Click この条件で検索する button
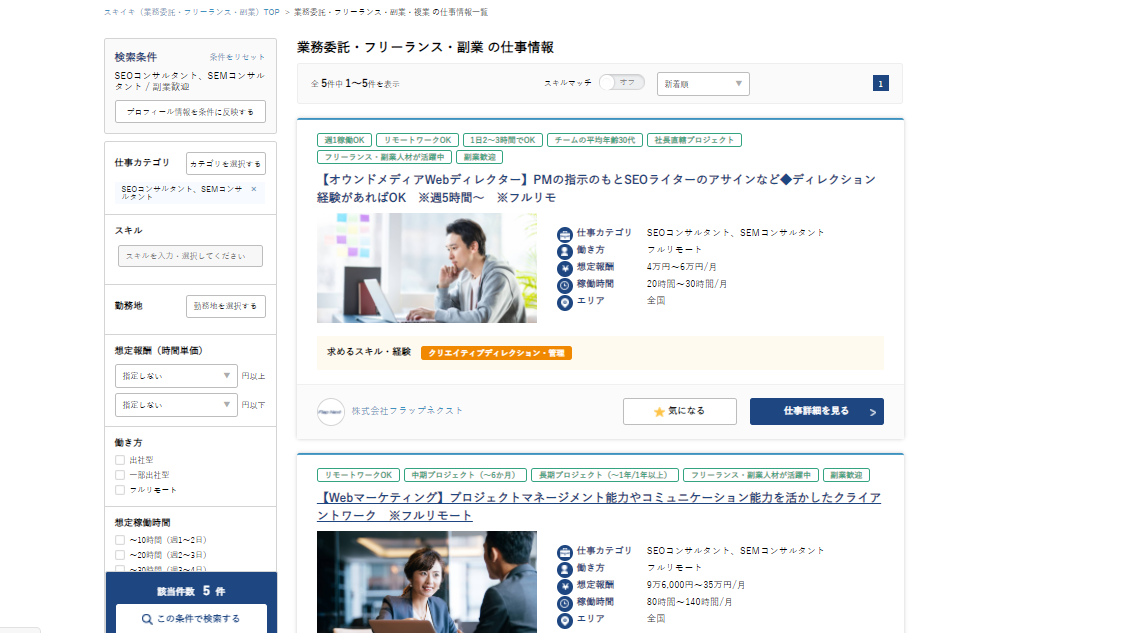 [x=191, y=619]
